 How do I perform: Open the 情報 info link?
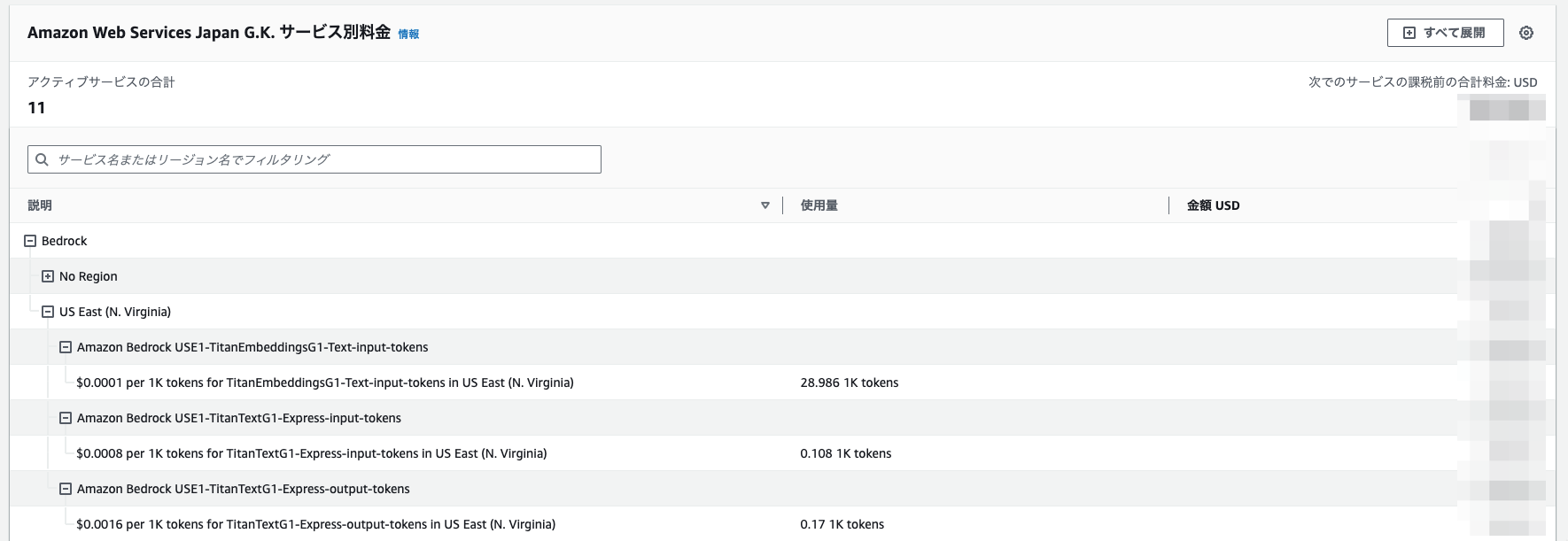(408, 35)
